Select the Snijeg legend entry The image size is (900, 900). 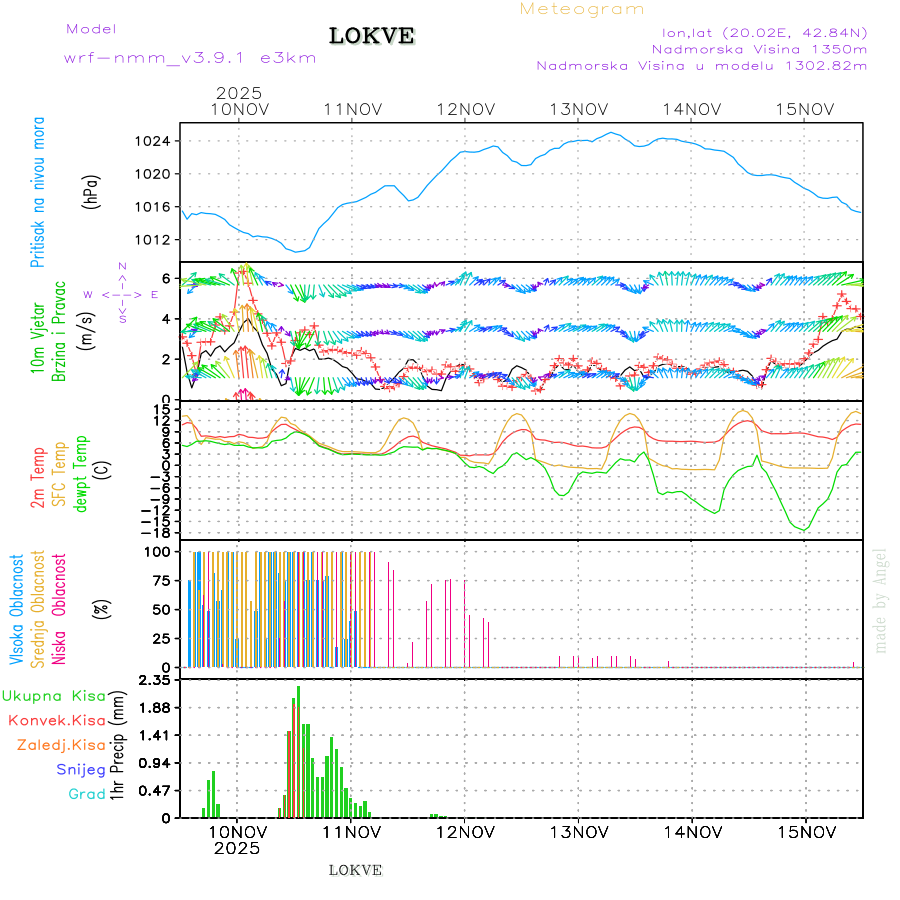81,770
